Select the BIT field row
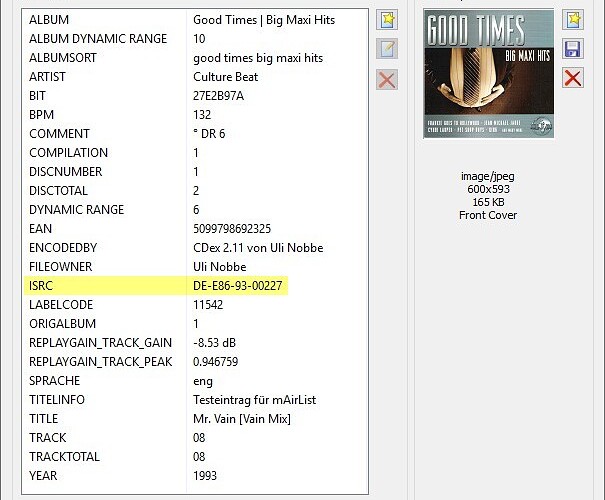The height and width of the screenshot is (500, 605). click(195, 96)
